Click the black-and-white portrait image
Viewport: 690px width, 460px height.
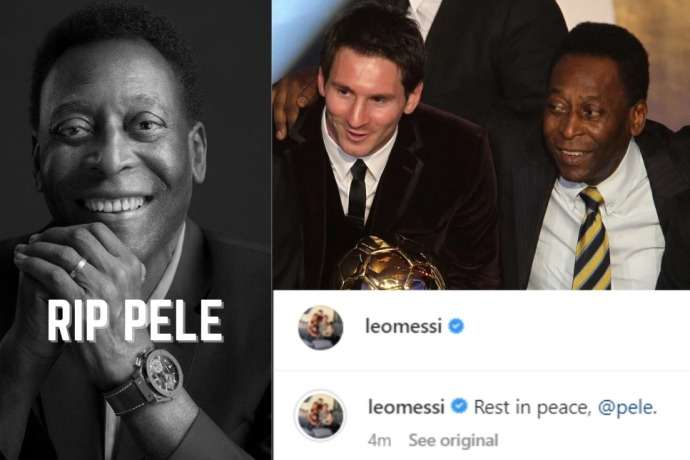tap(136, 230)
